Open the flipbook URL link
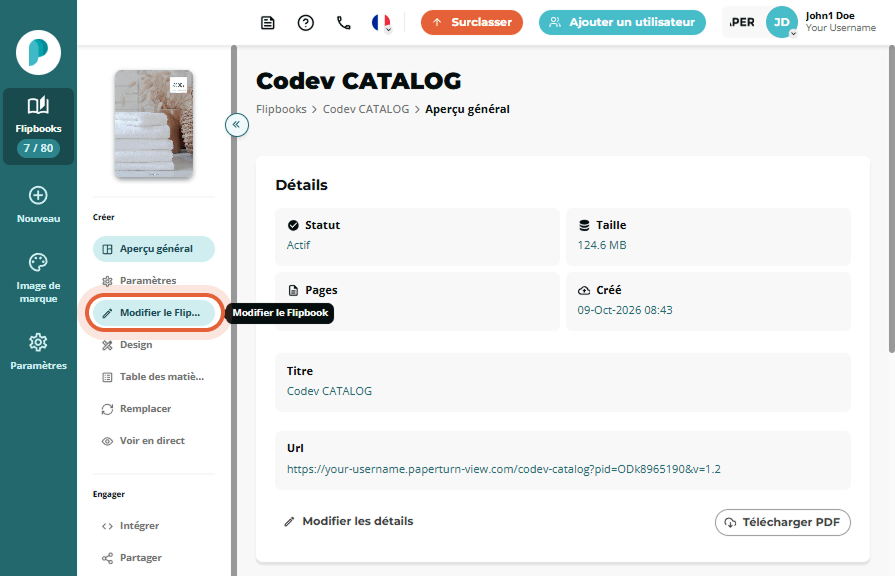895x576 pixels. point(503,469)
